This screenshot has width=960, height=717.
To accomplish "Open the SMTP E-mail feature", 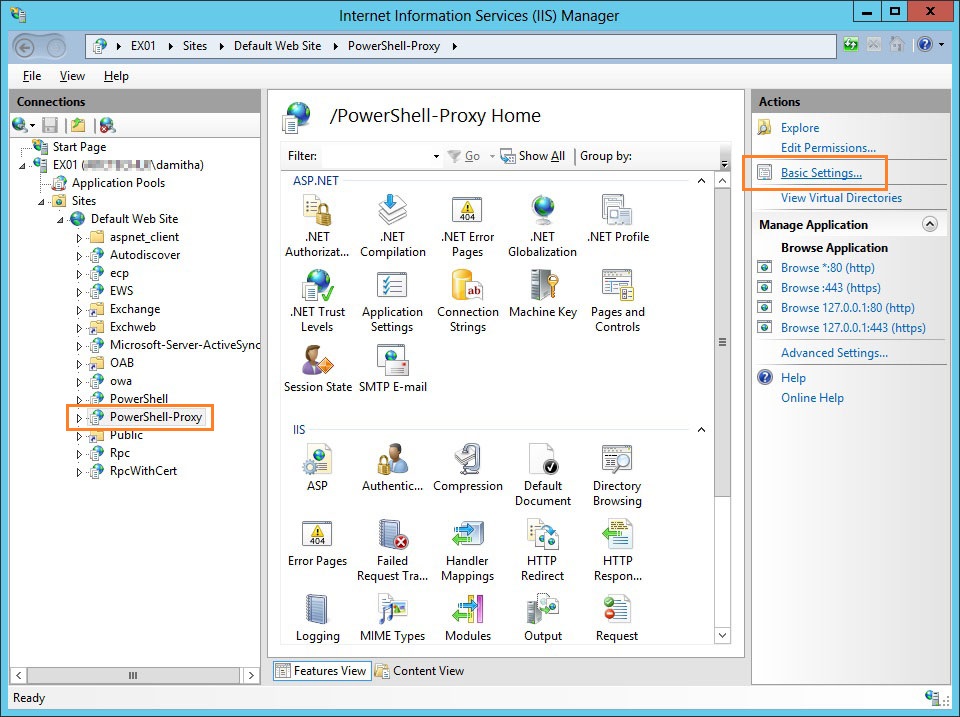I will 392,369.
